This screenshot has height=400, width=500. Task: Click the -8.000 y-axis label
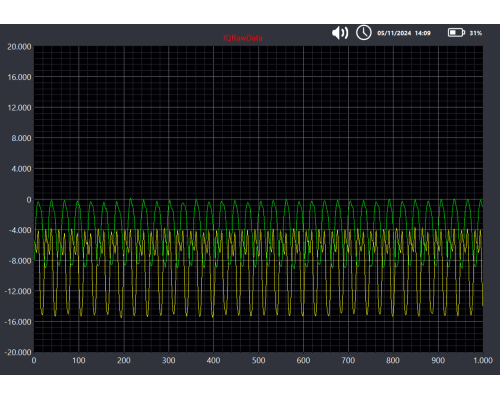pos(20,261)
